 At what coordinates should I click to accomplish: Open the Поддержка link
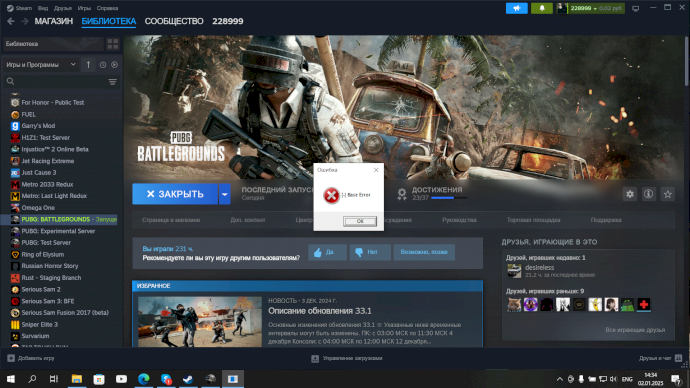[606, 220]
